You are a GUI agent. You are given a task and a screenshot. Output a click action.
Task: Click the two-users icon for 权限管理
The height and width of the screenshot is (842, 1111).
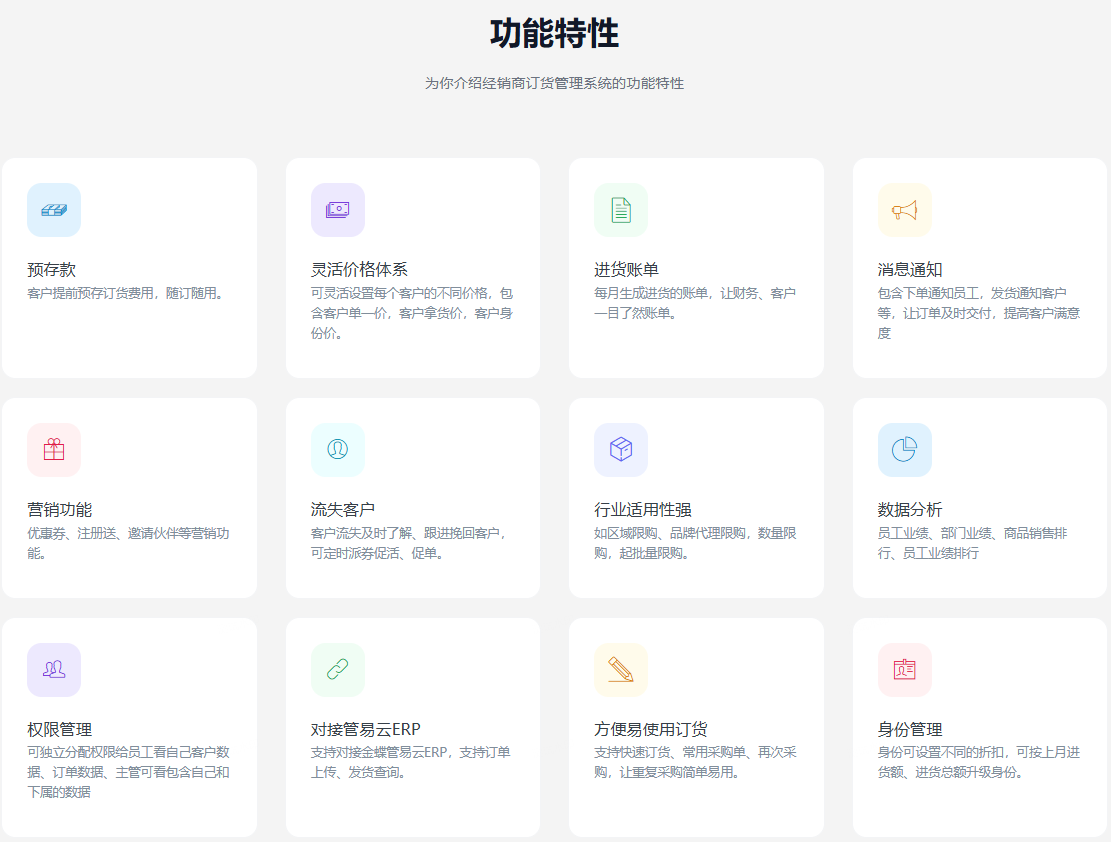pos(54,670)
